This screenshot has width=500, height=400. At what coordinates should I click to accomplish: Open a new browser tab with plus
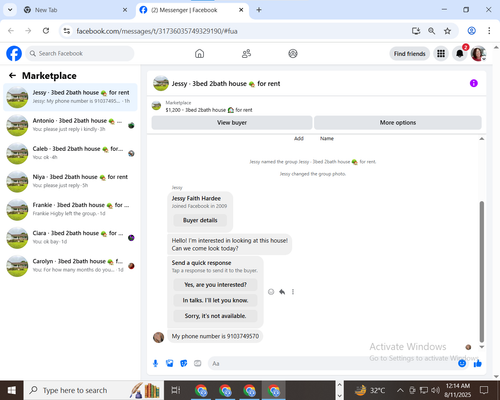point(259,10)
